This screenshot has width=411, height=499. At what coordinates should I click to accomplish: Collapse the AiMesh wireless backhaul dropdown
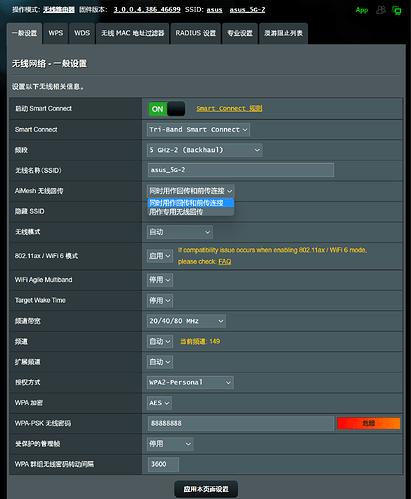(x=191, y=191)
